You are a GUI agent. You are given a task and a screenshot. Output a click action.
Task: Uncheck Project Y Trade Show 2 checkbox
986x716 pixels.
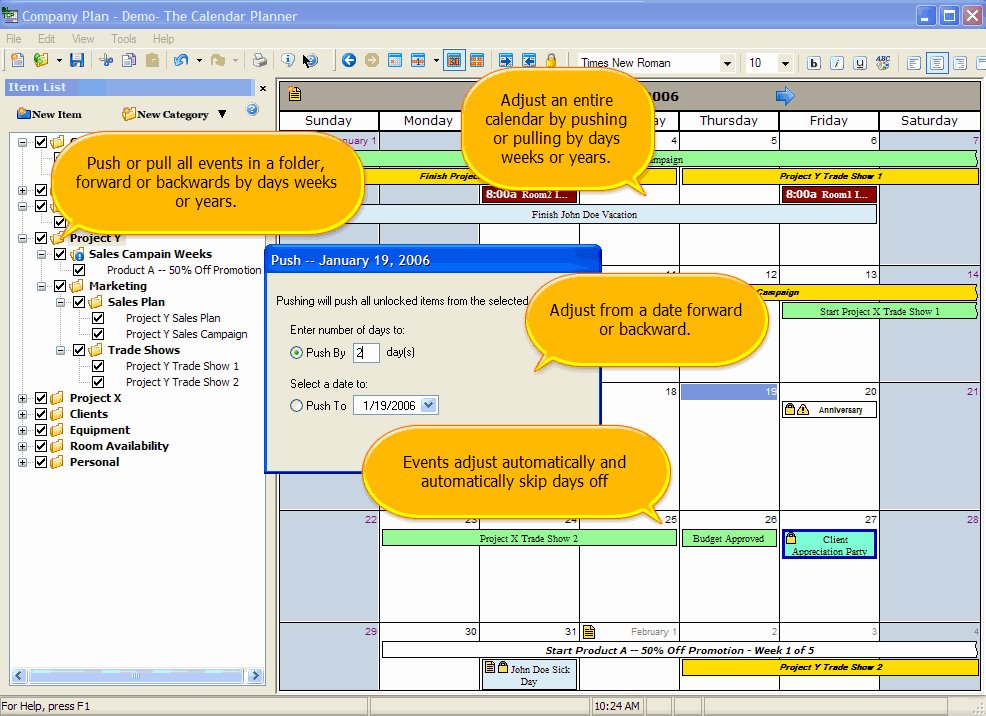point(98,382)
